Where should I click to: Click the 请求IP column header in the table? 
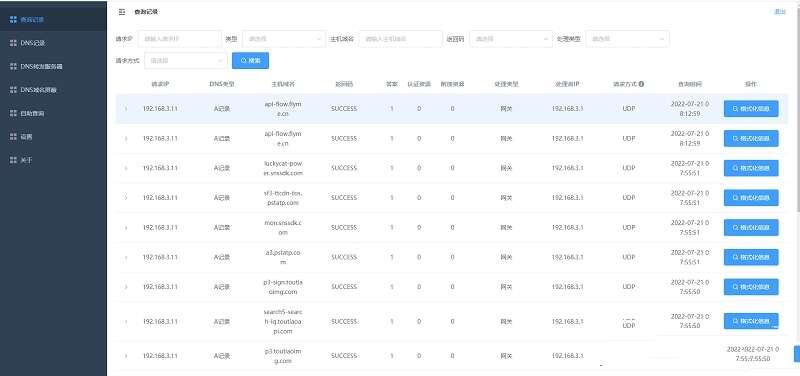click(160, 84)
